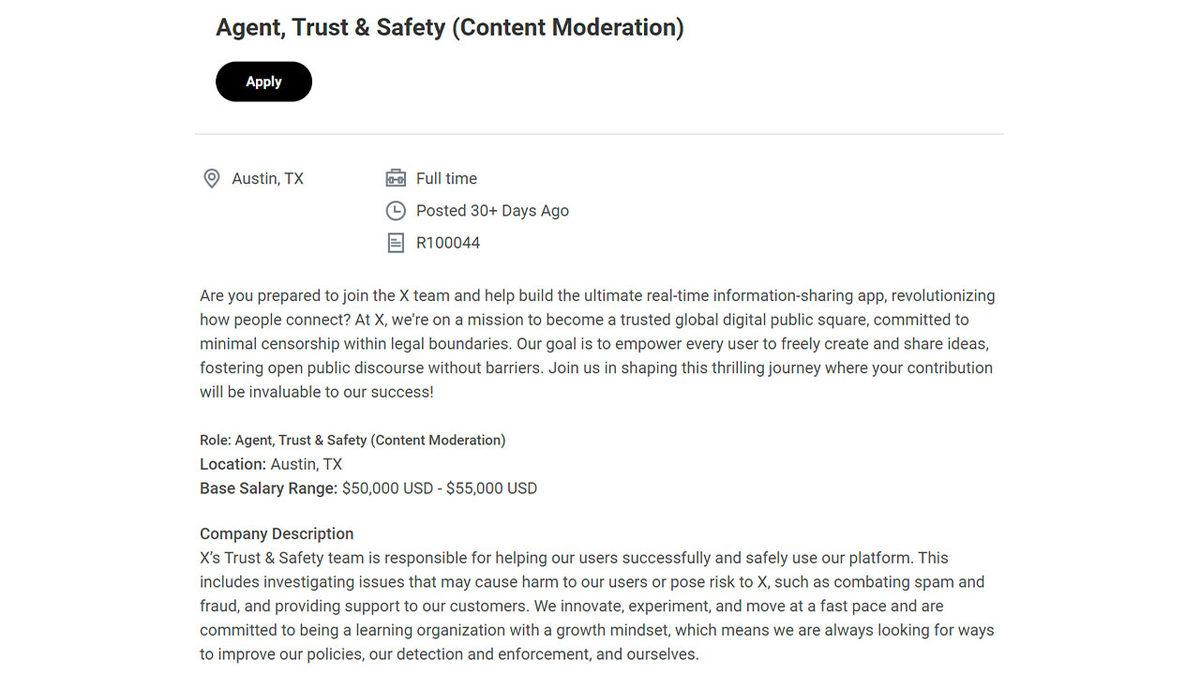This screenshot has height=675, width=1200.
Task: Click Austin, TX beside the pin icon
Action: tap(268, 179)
